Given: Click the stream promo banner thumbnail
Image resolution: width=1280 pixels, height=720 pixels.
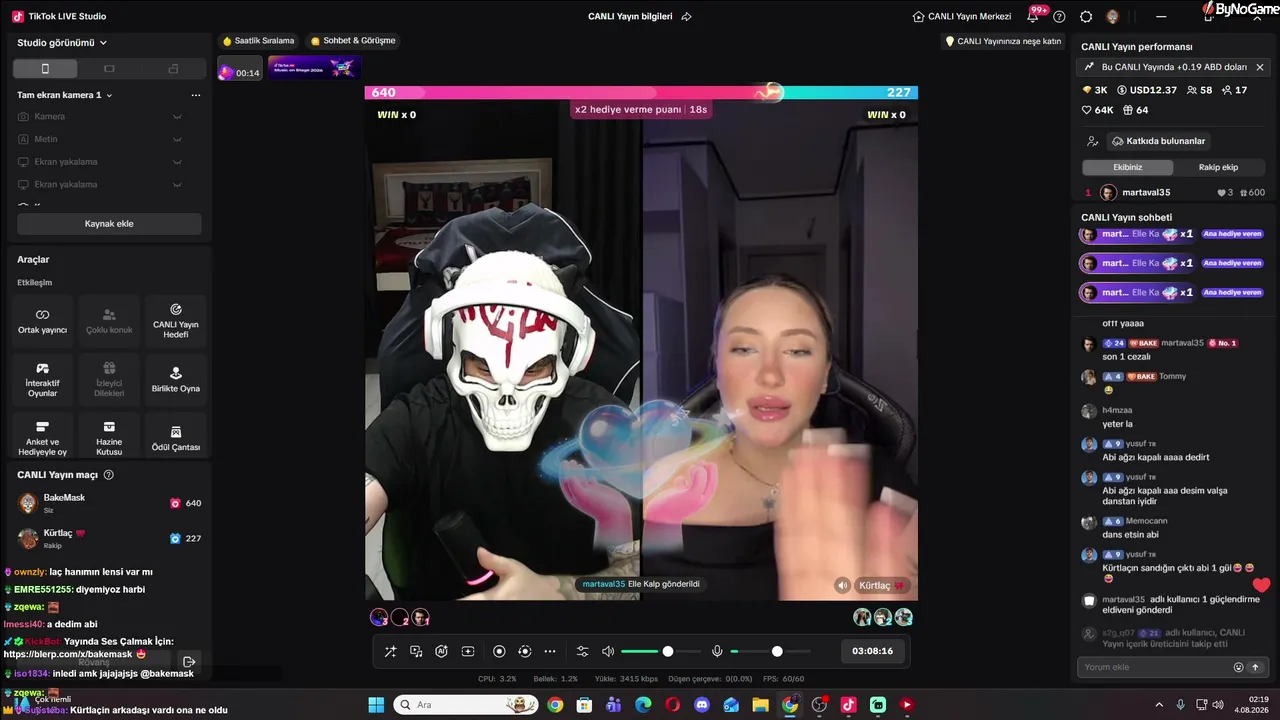Looking at the screenshot, I should (313, 68).
